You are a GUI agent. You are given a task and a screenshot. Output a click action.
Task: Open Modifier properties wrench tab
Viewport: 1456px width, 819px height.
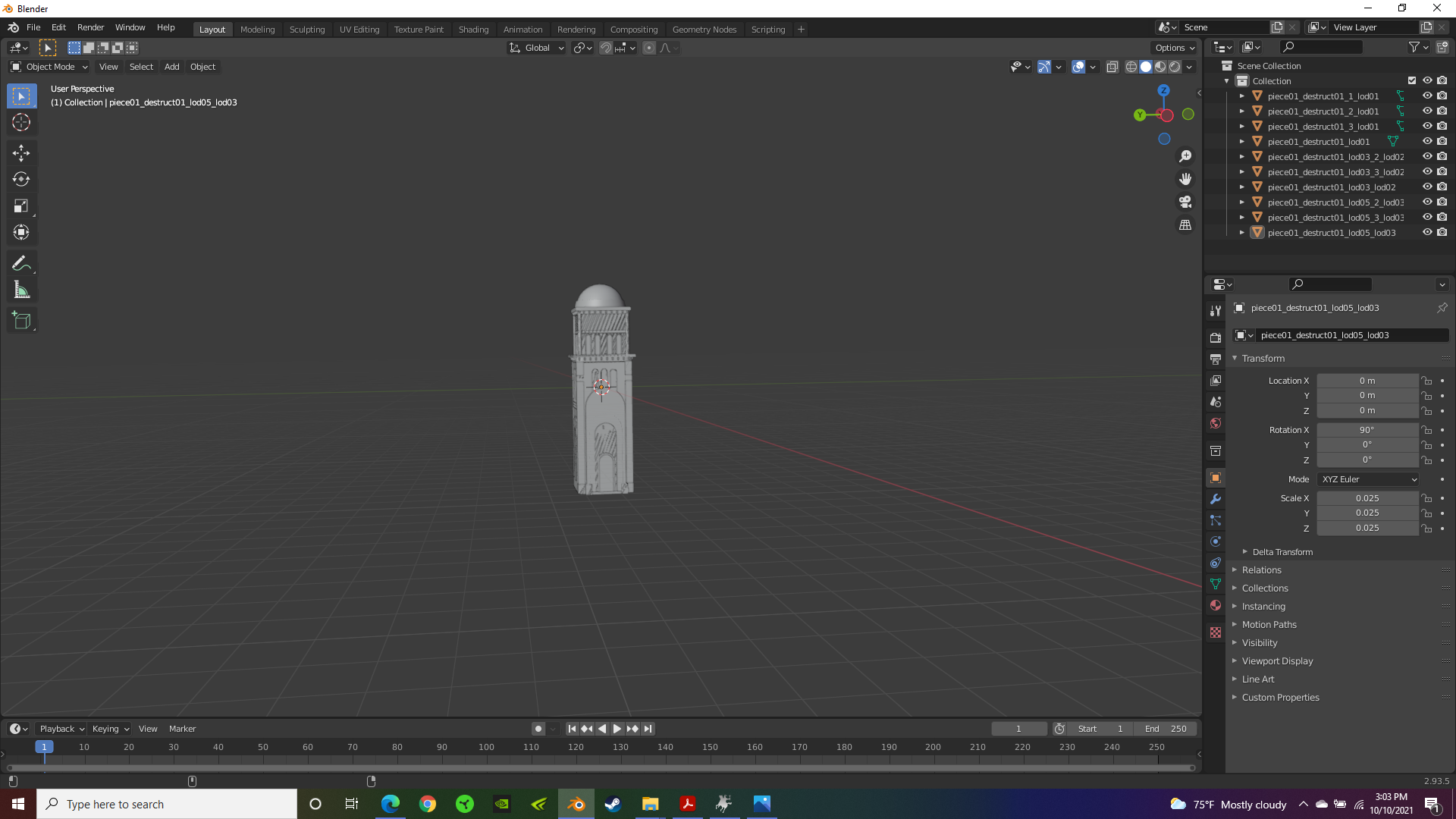1216,499
